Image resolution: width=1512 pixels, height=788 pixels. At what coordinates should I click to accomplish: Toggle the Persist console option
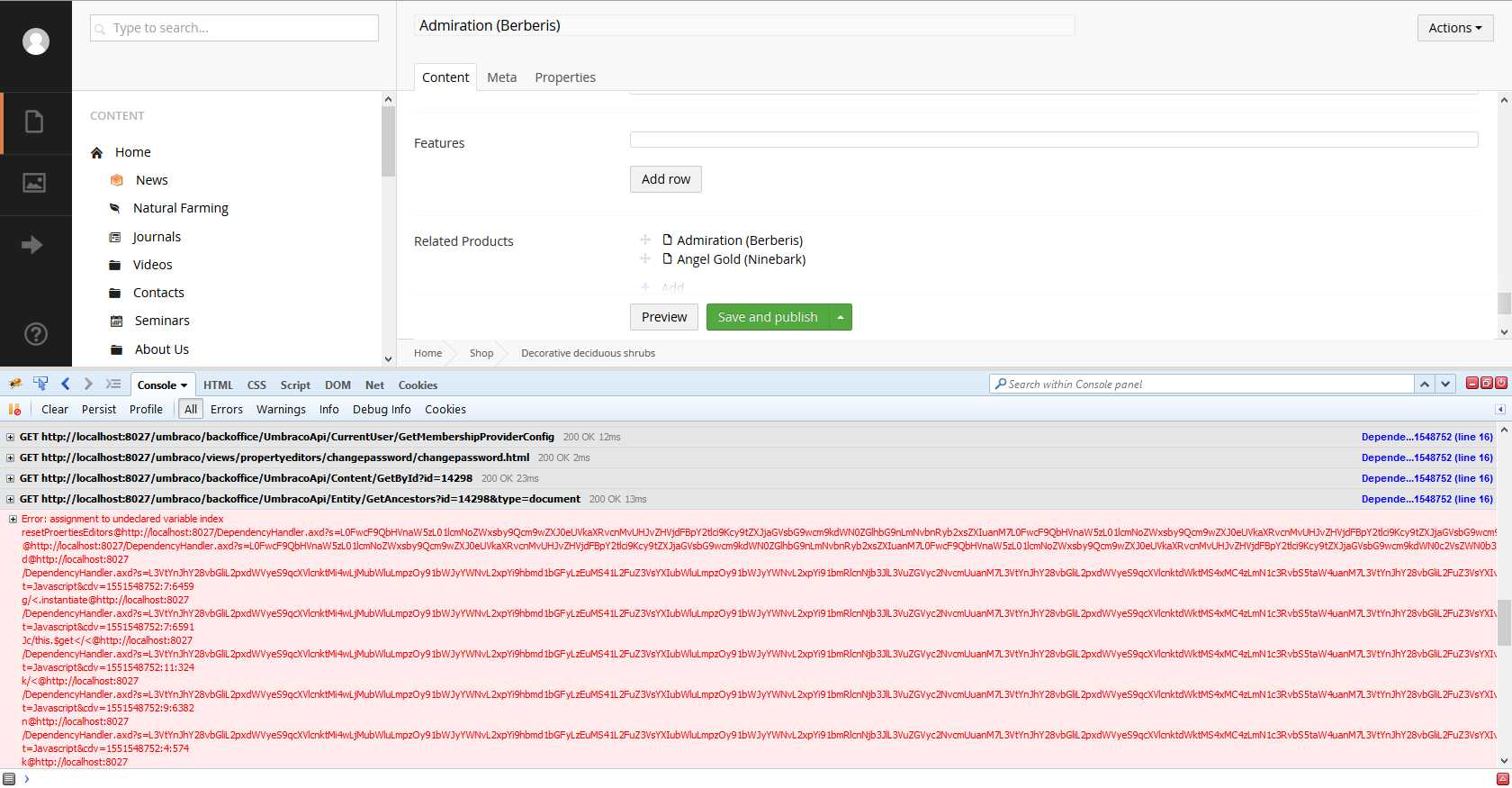99,409
